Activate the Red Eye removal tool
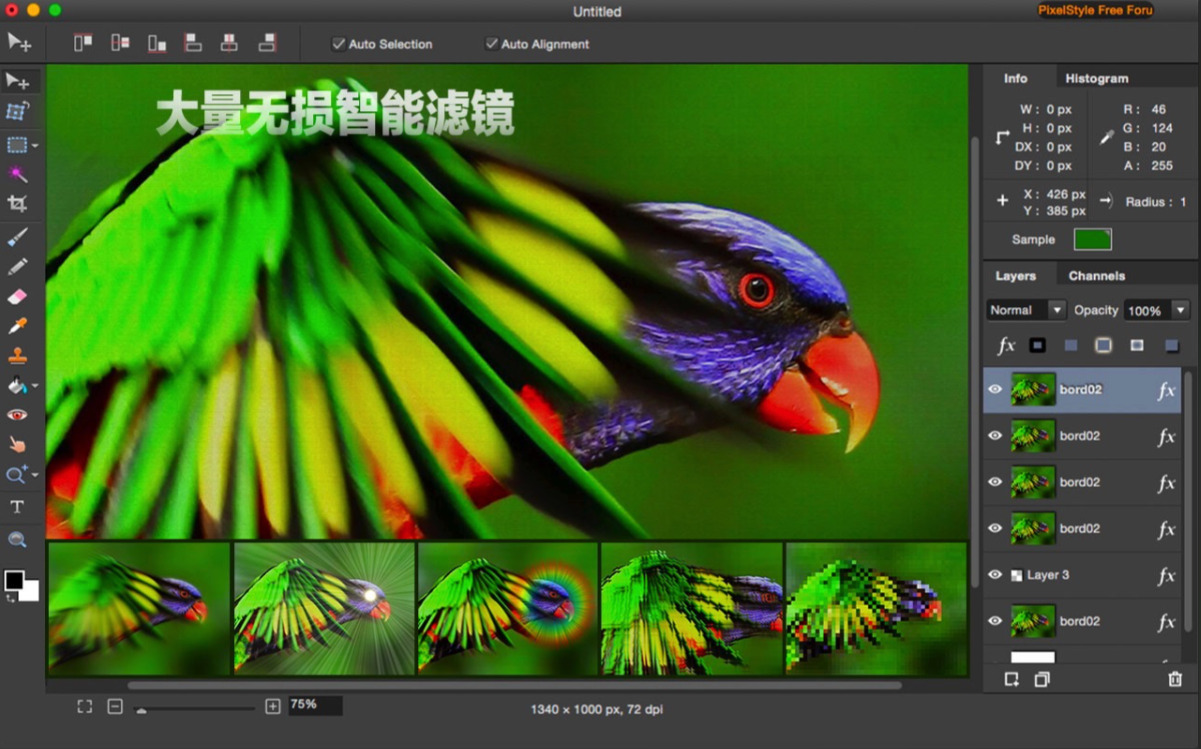 (x=18, y=414)
